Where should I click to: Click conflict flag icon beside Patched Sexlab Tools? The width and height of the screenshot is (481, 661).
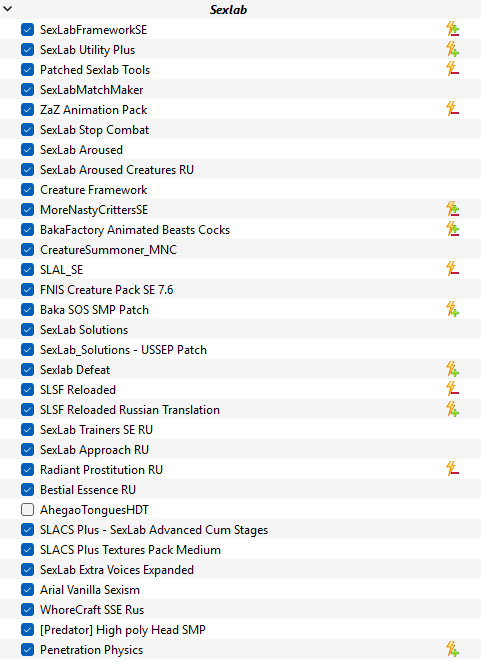click(452, 70)
